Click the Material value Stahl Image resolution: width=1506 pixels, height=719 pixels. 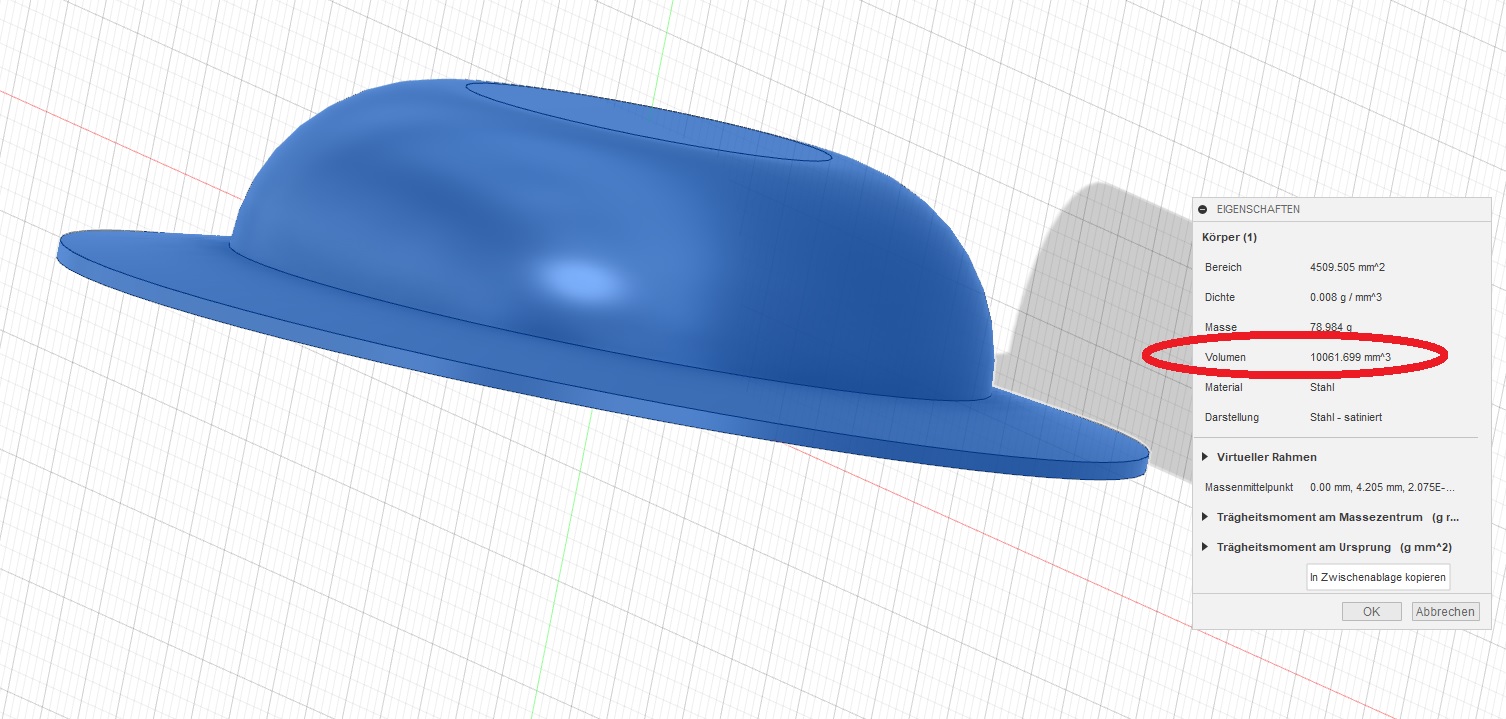point(1322,387)
